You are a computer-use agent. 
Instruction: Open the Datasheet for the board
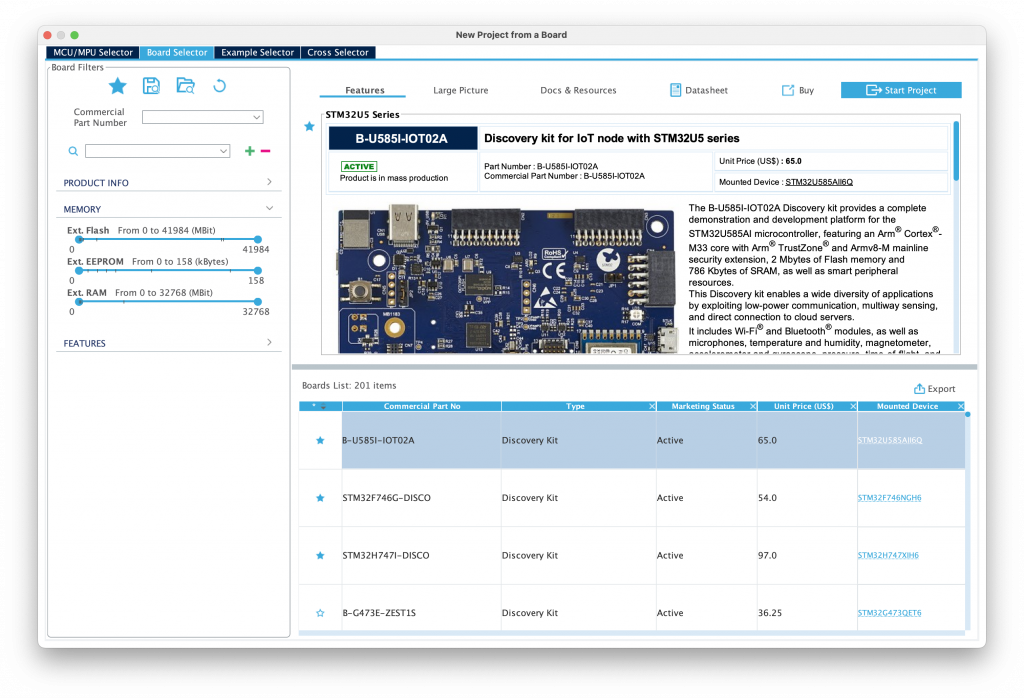pyautogui.click(x=699, y=90)
